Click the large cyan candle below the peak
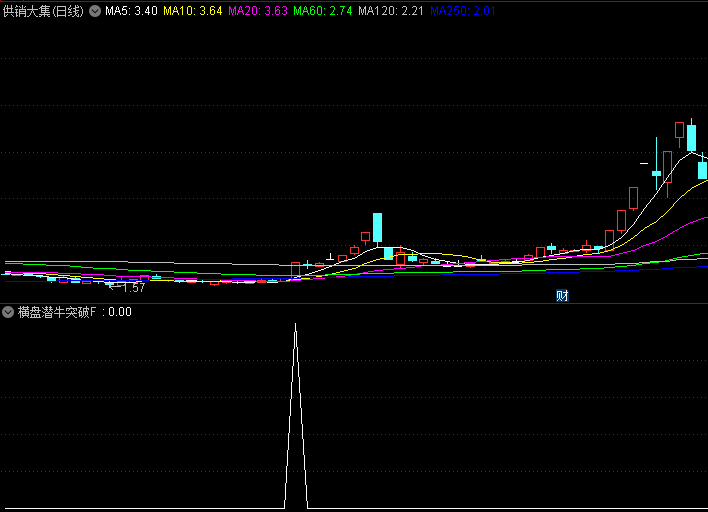 click(691, 138)
